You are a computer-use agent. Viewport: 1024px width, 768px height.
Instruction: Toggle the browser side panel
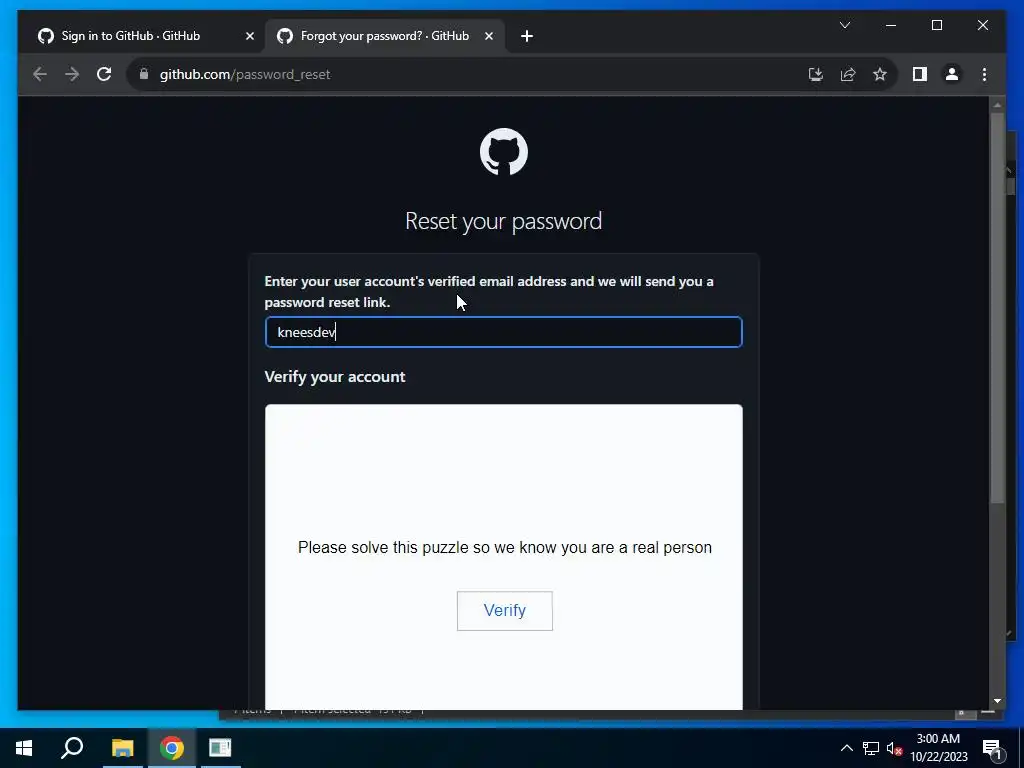[x=920, y=74]
